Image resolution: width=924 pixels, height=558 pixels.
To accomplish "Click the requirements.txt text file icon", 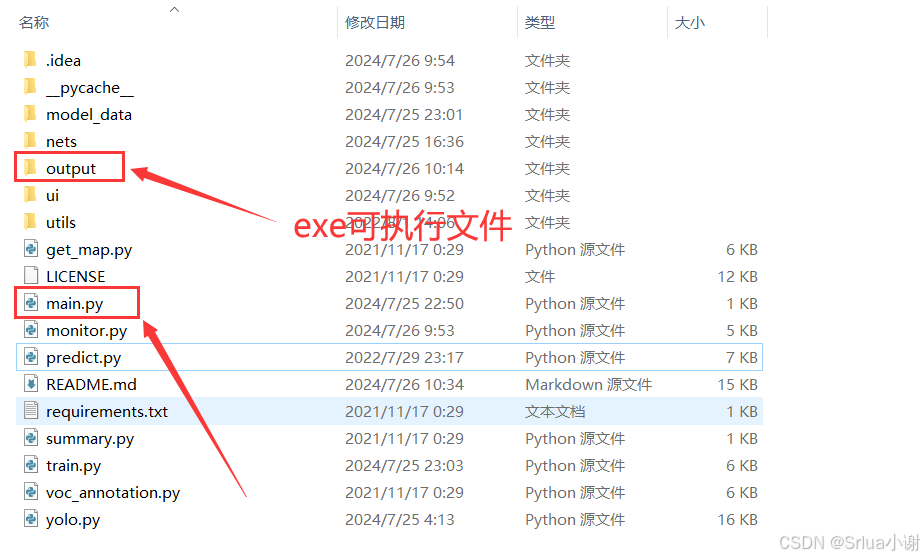I will 31,411.
